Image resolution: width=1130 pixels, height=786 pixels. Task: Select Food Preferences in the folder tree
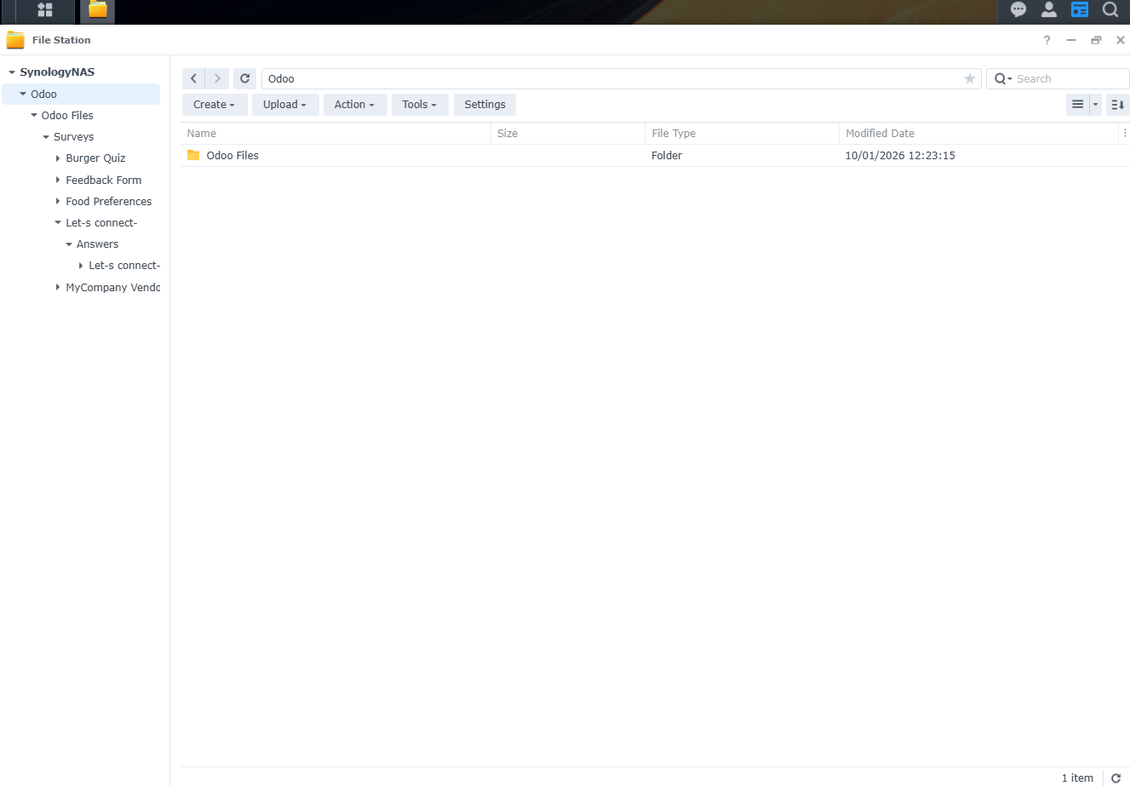[108, 201]
